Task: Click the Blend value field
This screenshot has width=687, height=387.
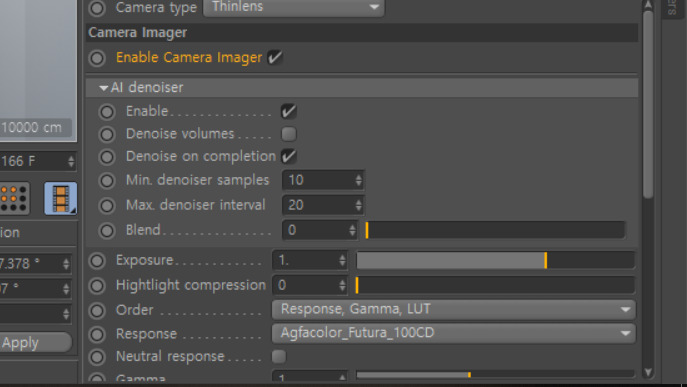Action: tap(320, 230)
